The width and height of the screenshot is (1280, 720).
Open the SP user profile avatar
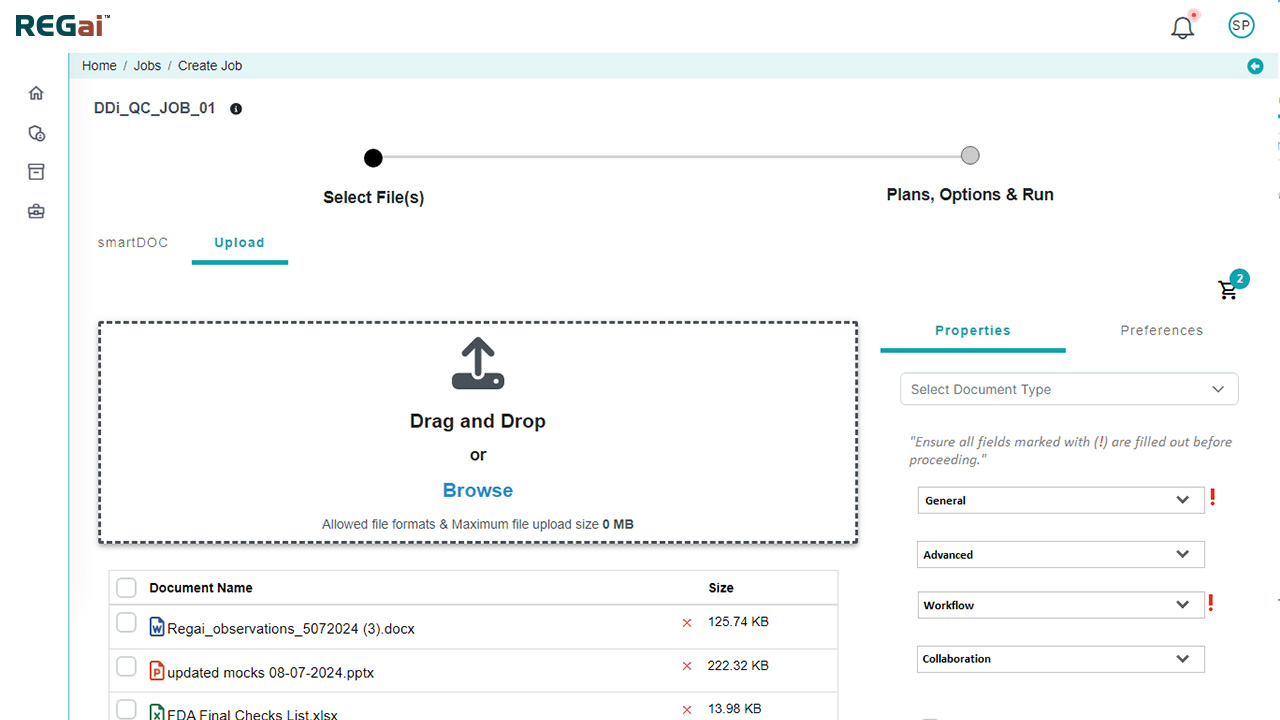point(1241,26)
